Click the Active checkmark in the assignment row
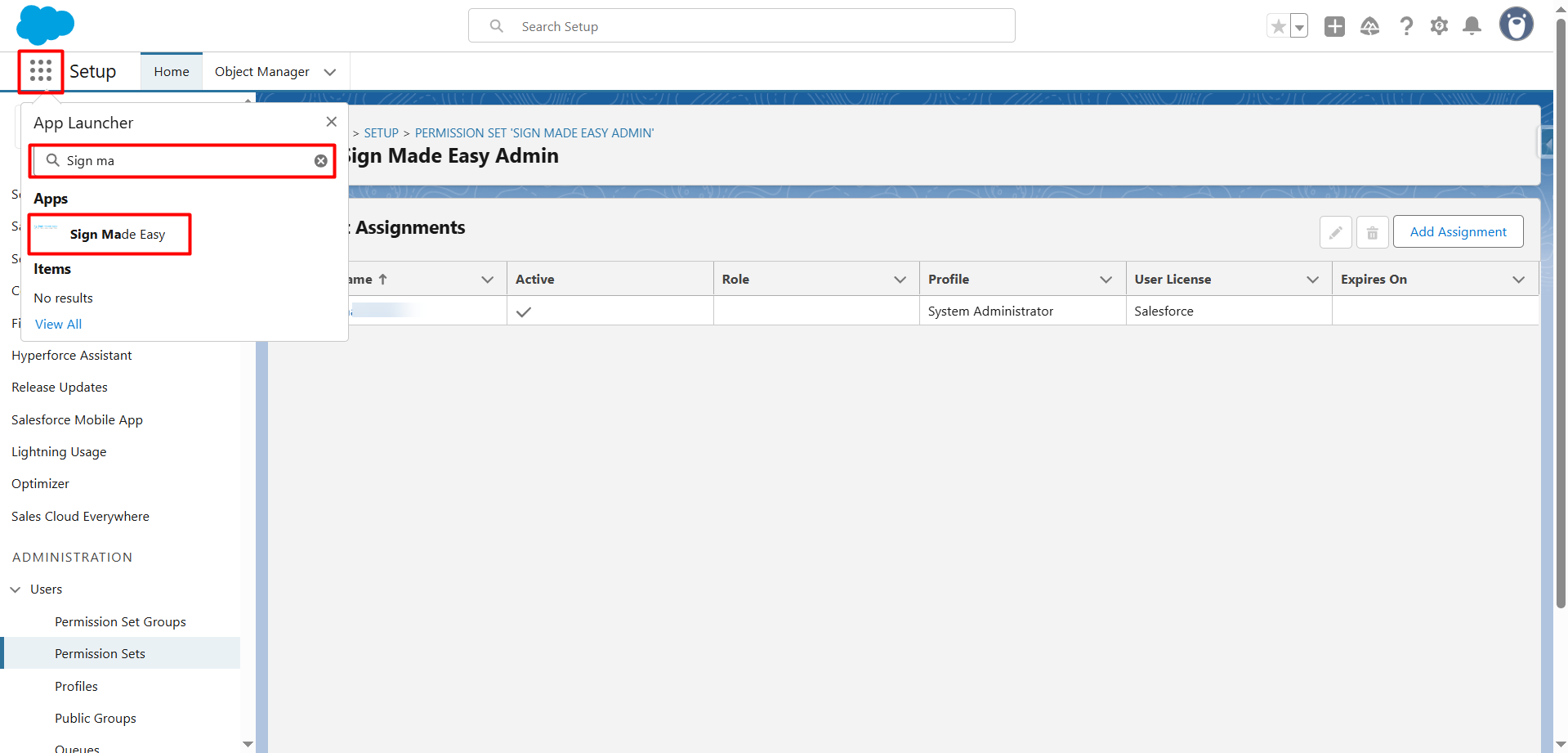This screenshot has height=753, width=1568. pos(524,312)
